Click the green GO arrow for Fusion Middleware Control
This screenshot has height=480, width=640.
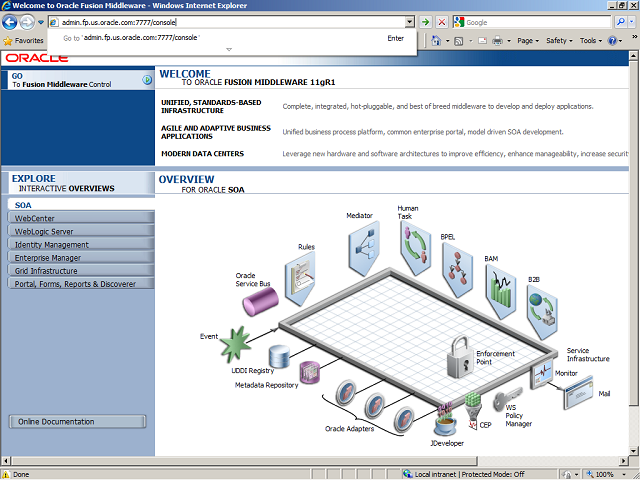(x=147, y=80)
